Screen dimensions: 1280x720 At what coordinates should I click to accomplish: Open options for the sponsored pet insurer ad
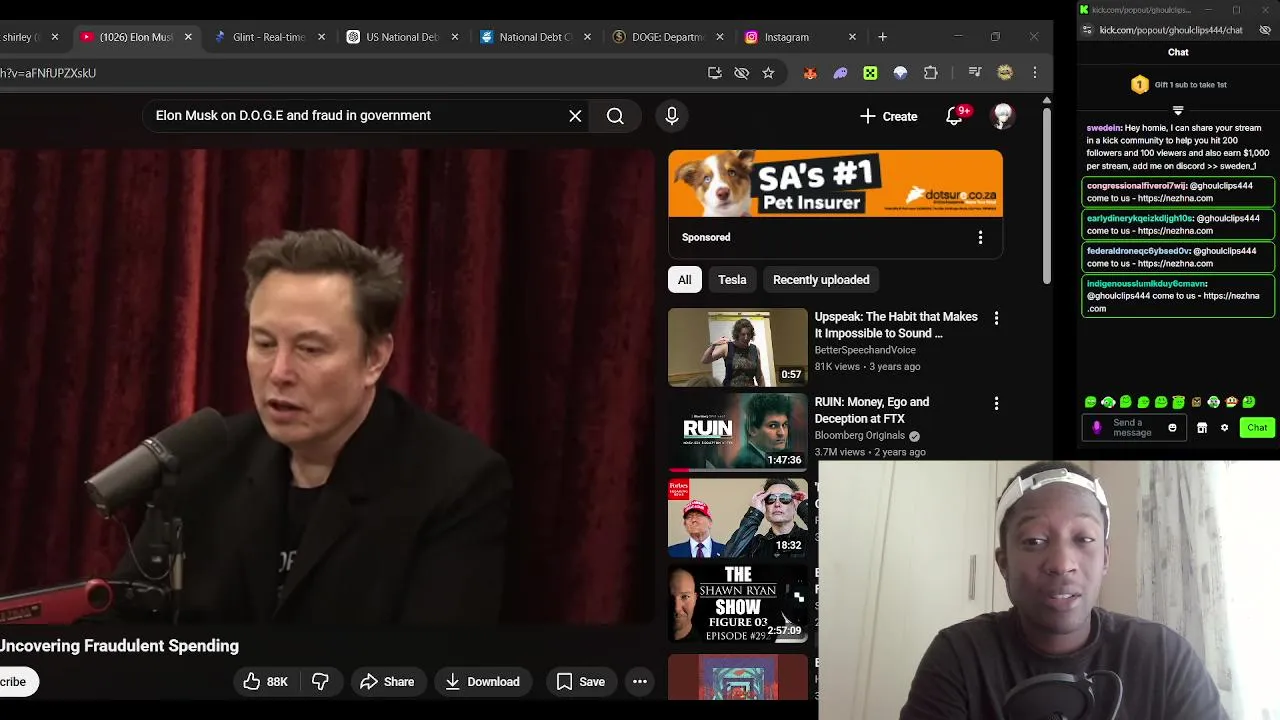(x=980, y=238)
